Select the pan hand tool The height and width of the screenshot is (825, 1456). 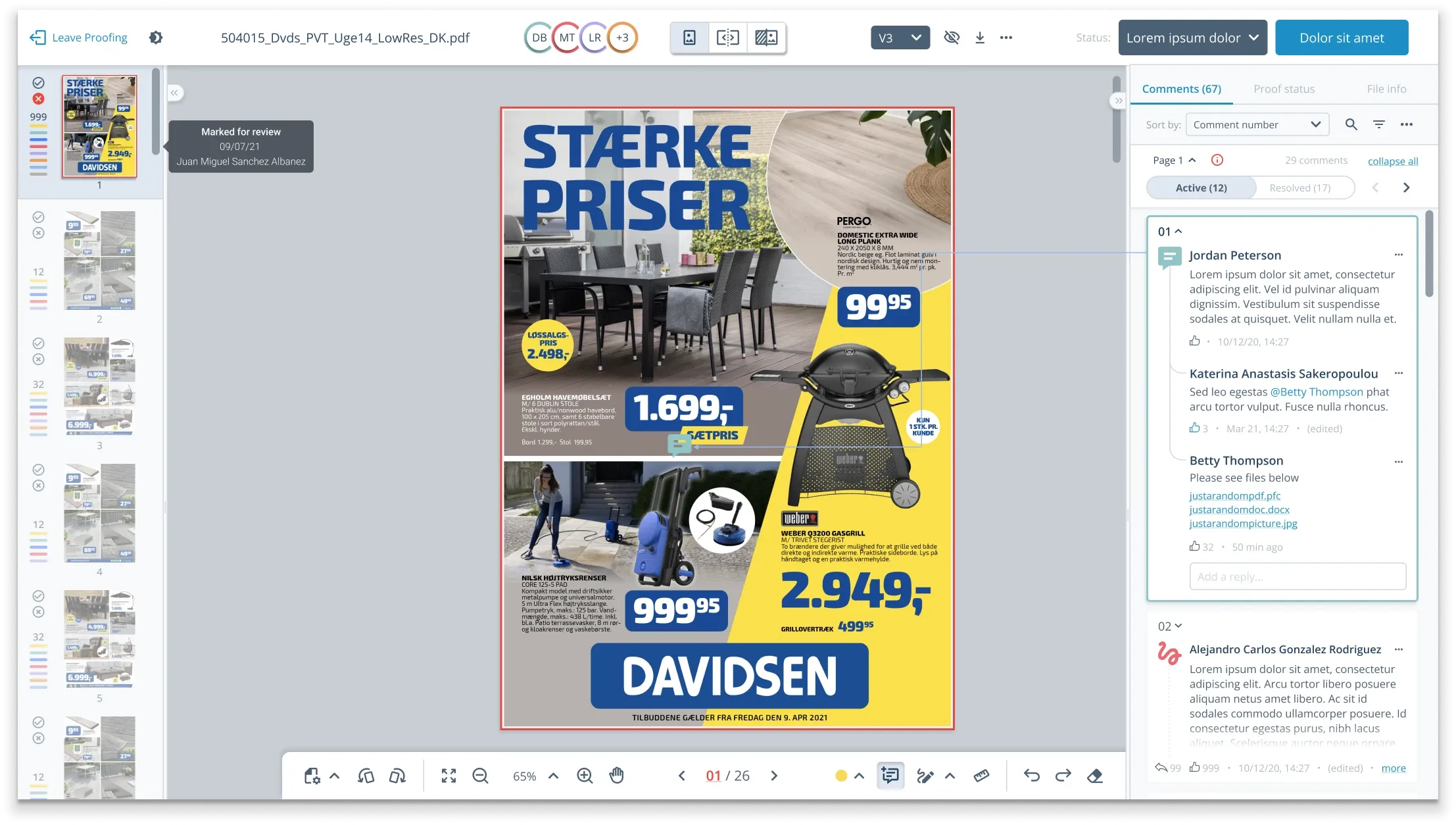point(616,776)
